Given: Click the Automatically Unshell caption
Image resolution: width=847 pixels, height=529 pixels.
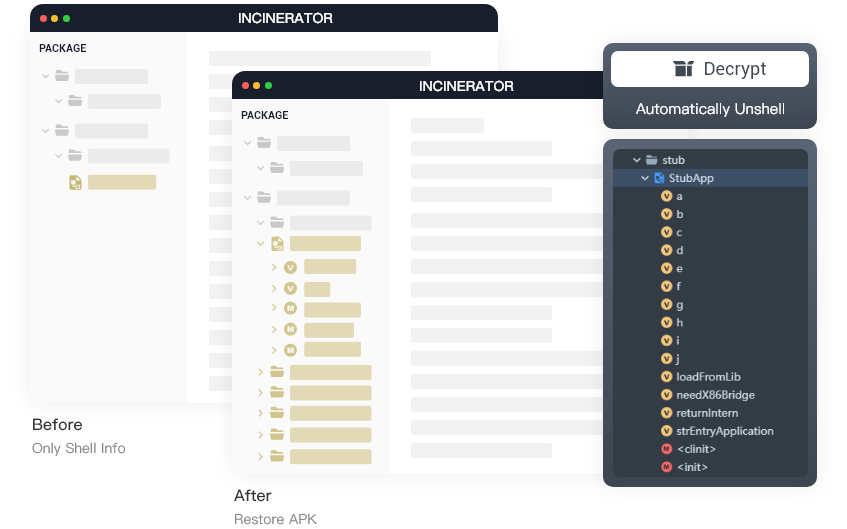Looking at the screenshot, I should click(x=710, y=109).
